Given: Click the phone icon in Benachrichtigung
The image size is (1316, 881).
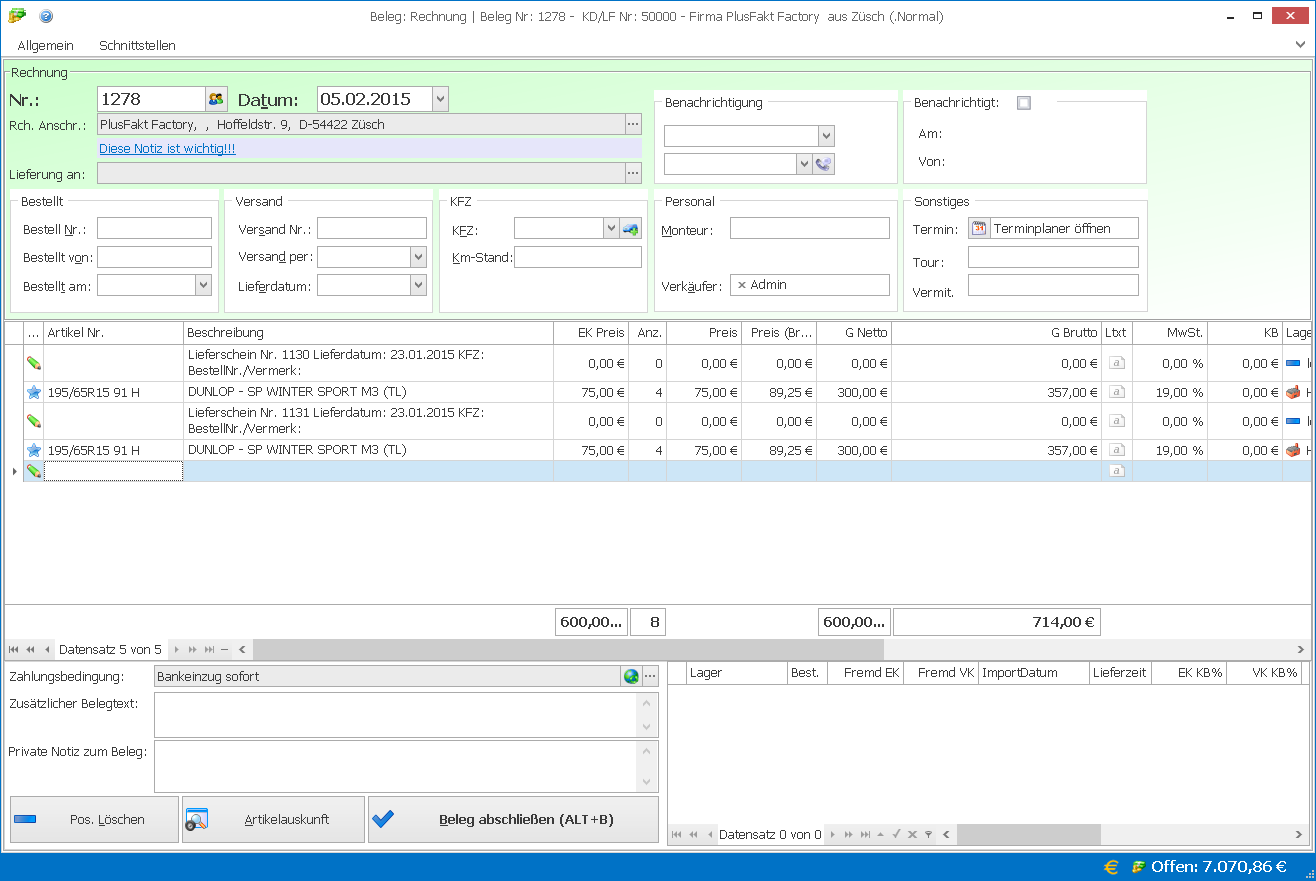Looking at the screenshot, I should pos(824,164).
